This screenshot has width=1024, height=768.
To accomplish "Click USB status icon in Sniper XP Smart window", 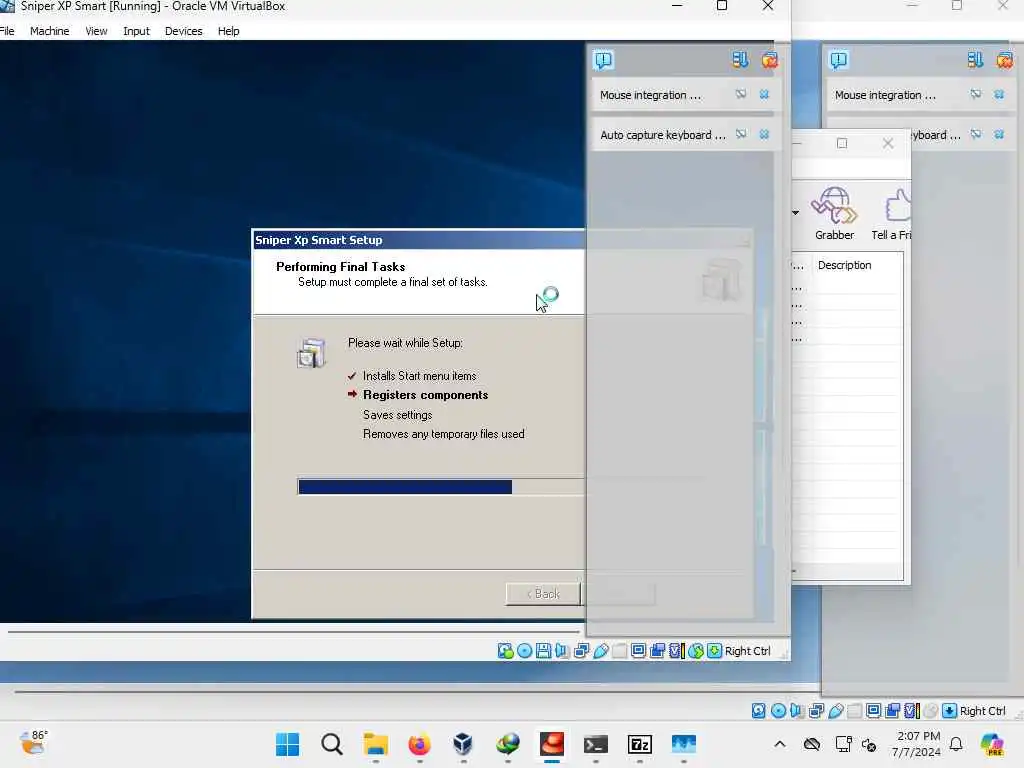I will 601,651.
